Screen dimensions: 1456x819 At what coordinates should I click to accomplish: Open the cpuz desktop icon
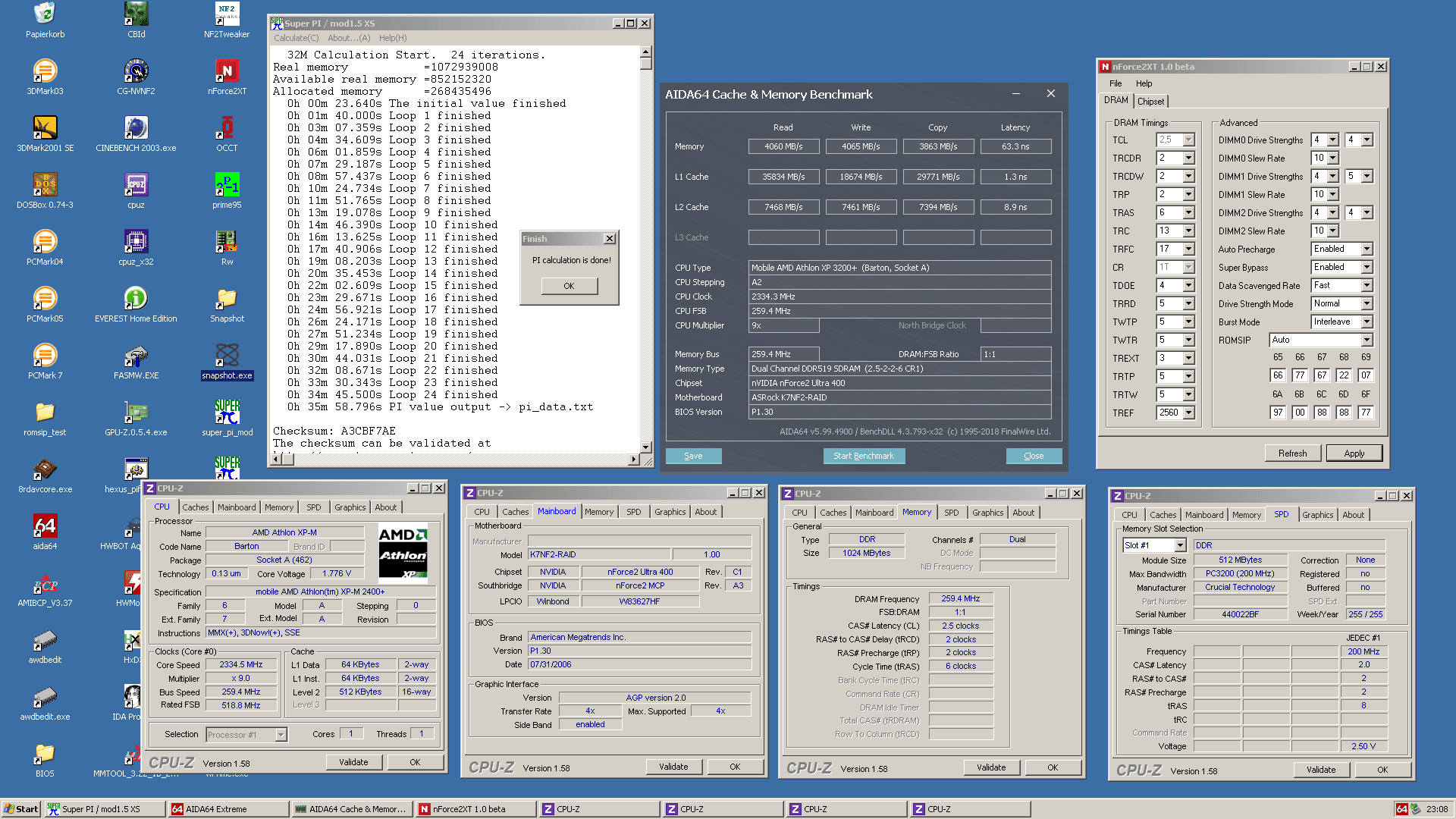point(136,190)
